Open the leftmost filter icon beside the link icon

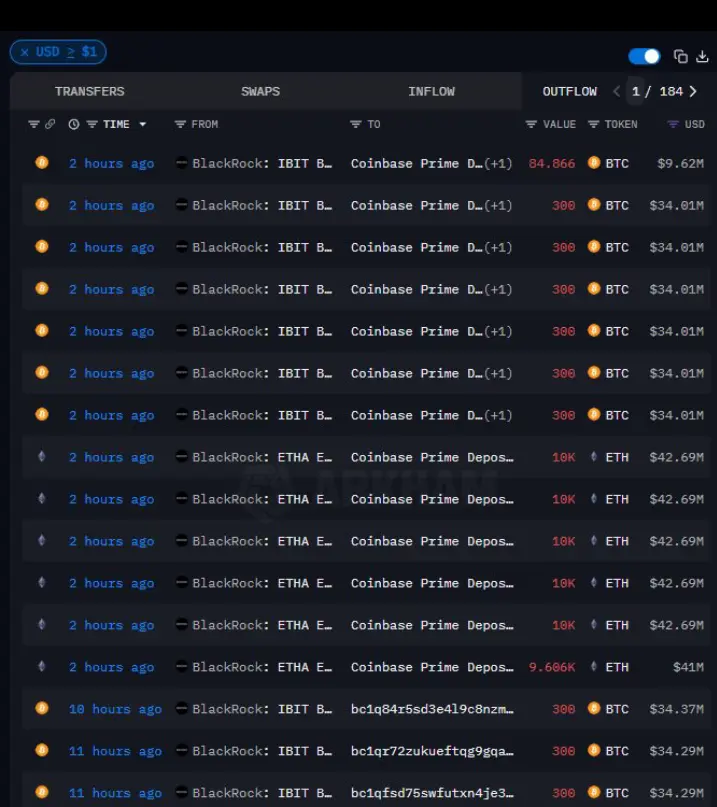33,124
